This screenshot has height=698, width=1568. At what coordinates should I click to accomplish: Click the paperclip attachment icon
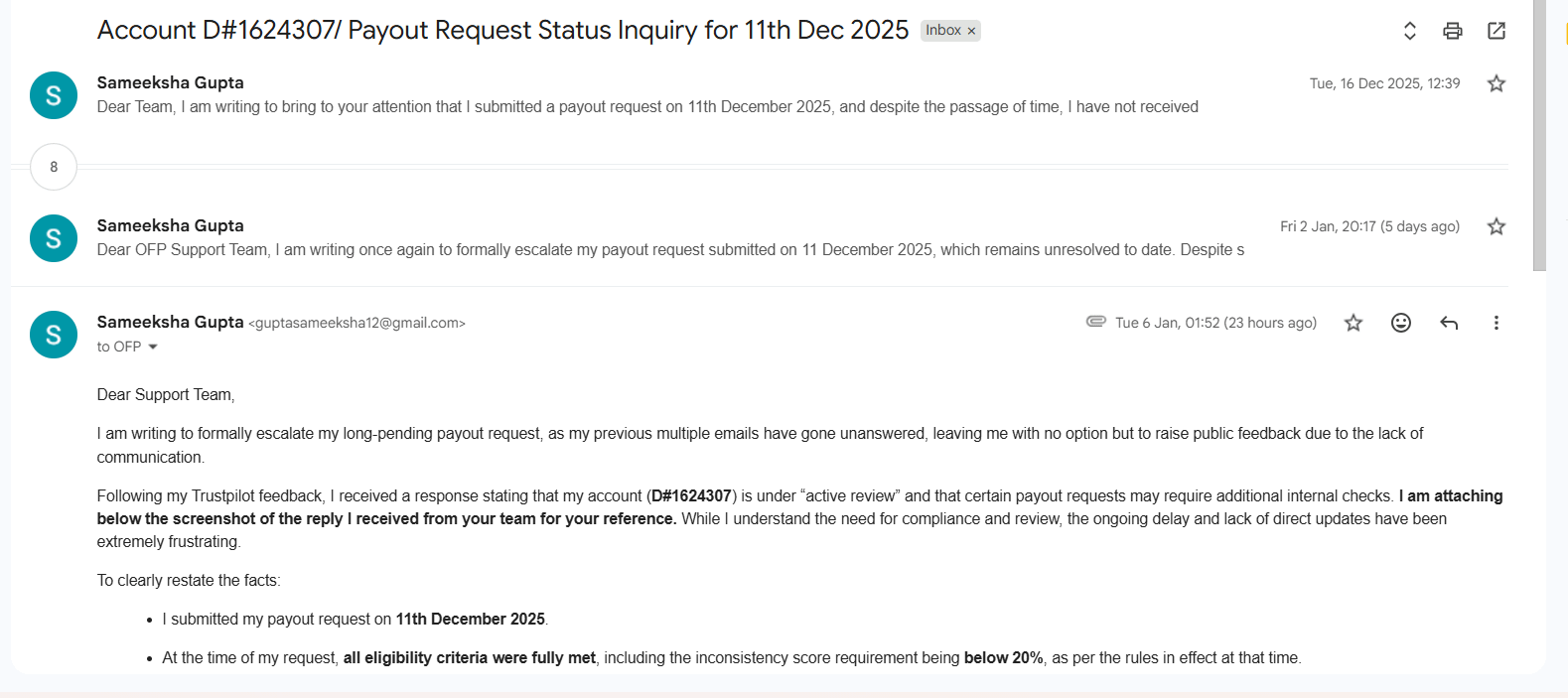coord(1096,322)
